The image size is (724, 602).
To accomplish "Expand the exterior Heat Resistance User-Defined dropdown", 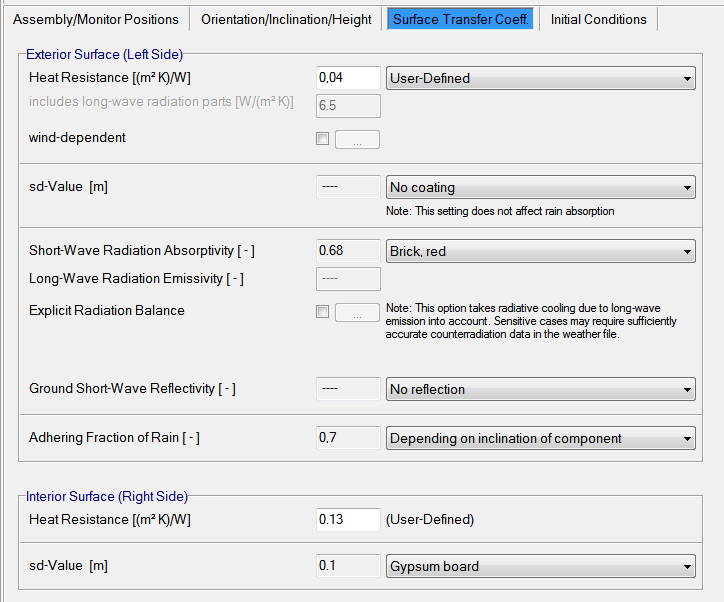I will 540,78.
